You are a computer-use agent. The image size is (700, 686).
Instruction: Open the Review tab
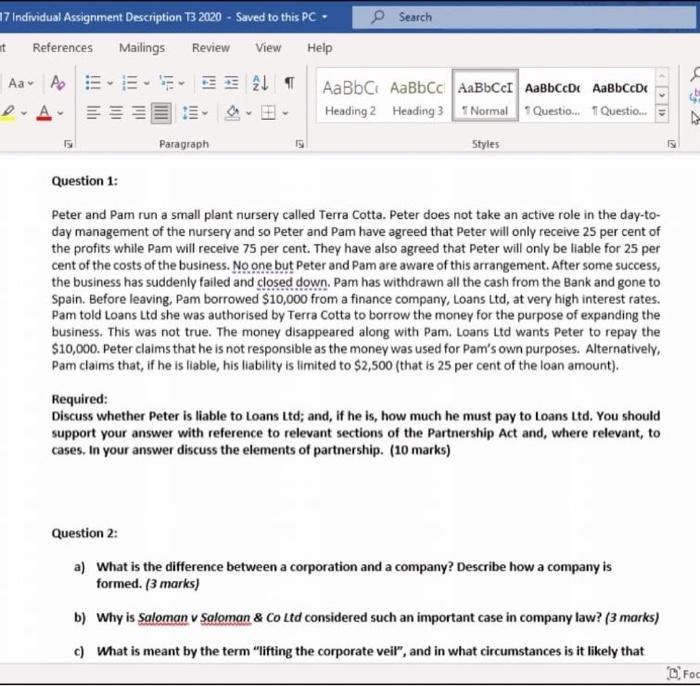[211, 48]
